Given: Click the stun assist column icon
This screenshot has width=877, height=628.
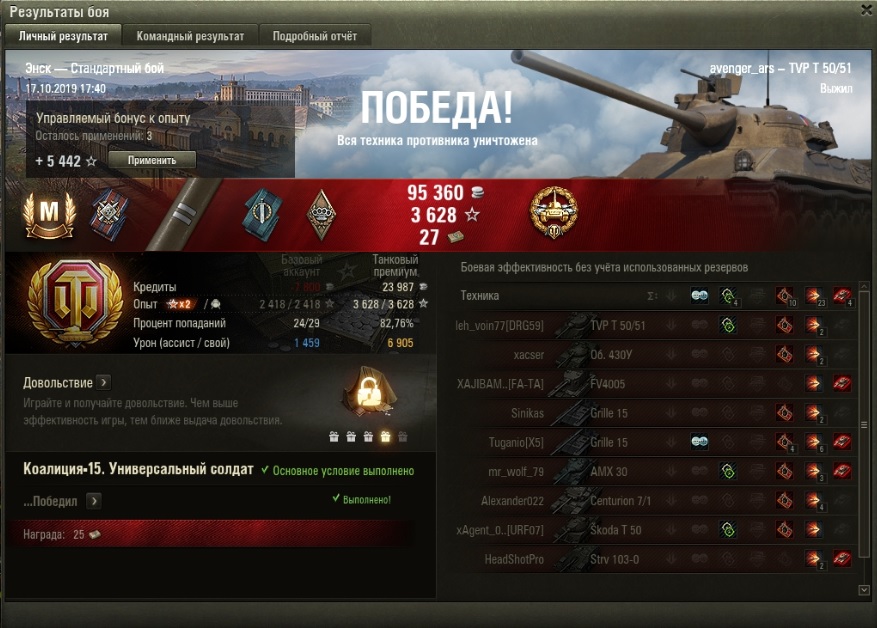Looking at the screenshot, I should tap(756, 295).
